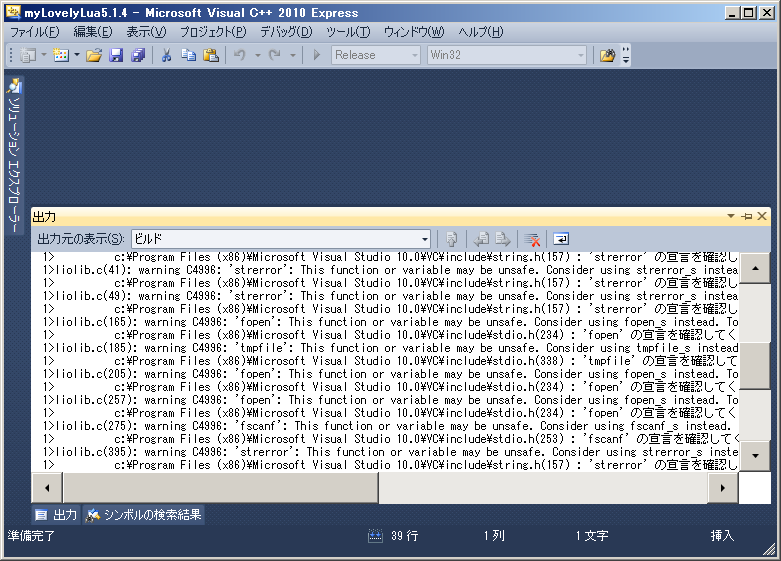The height and width of the screenshot is (561, 781).
Task: Open the 編集(E) menu
Action: pos(93,32)
